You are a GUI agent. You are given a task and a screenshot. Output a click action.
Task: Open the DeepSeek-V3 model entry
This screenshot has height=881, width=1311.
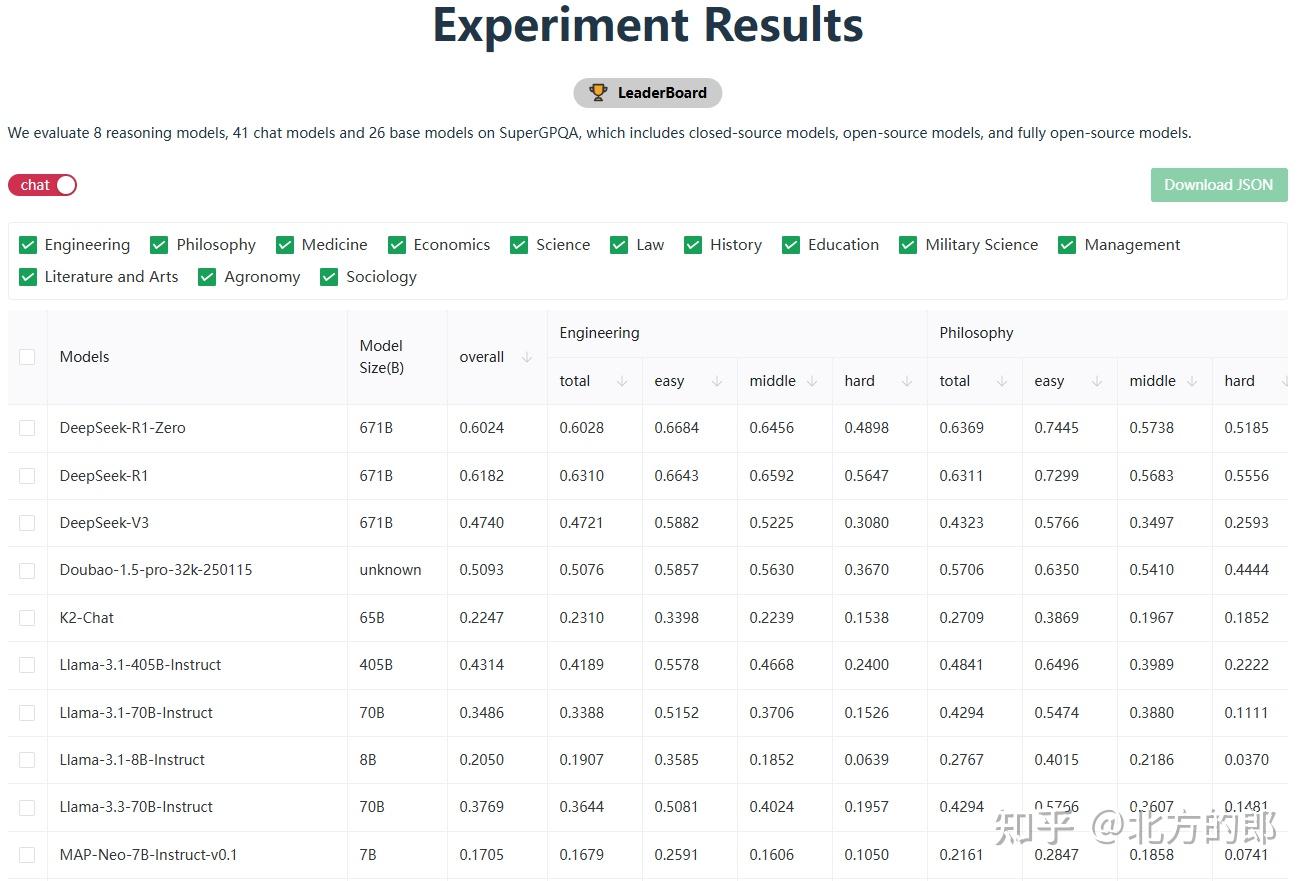tap(104, 522)
